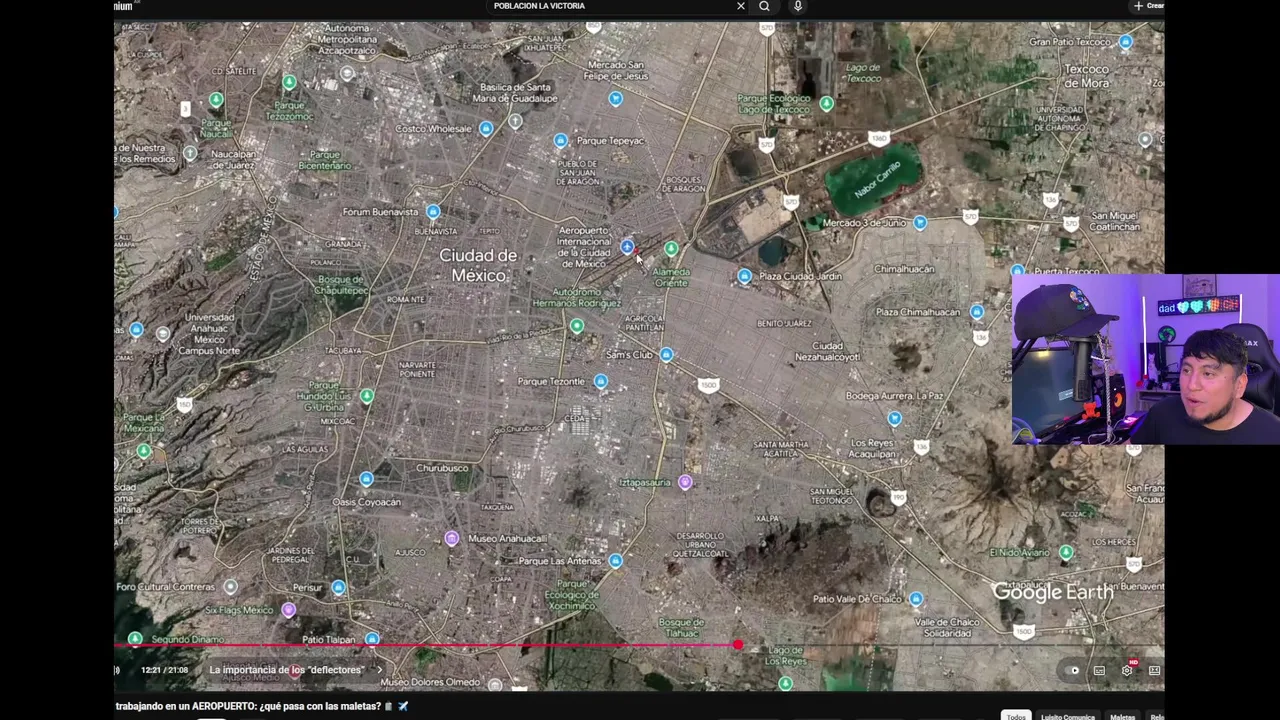Click the Oasis Coyoacán map pin
Image resolution: width=1280 pixels, height=720 pixels.
tap(366, 480)
